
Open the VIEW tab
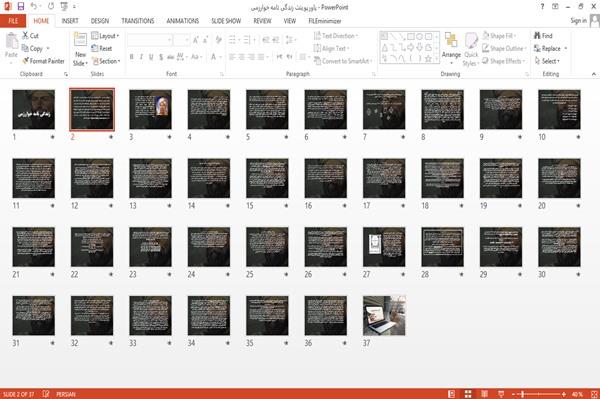(x=290, y=21)
